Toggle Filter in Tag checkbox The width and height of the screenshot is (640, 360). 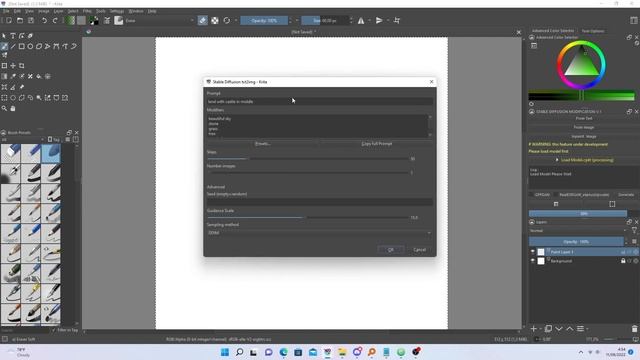click(x=54, y=330)
